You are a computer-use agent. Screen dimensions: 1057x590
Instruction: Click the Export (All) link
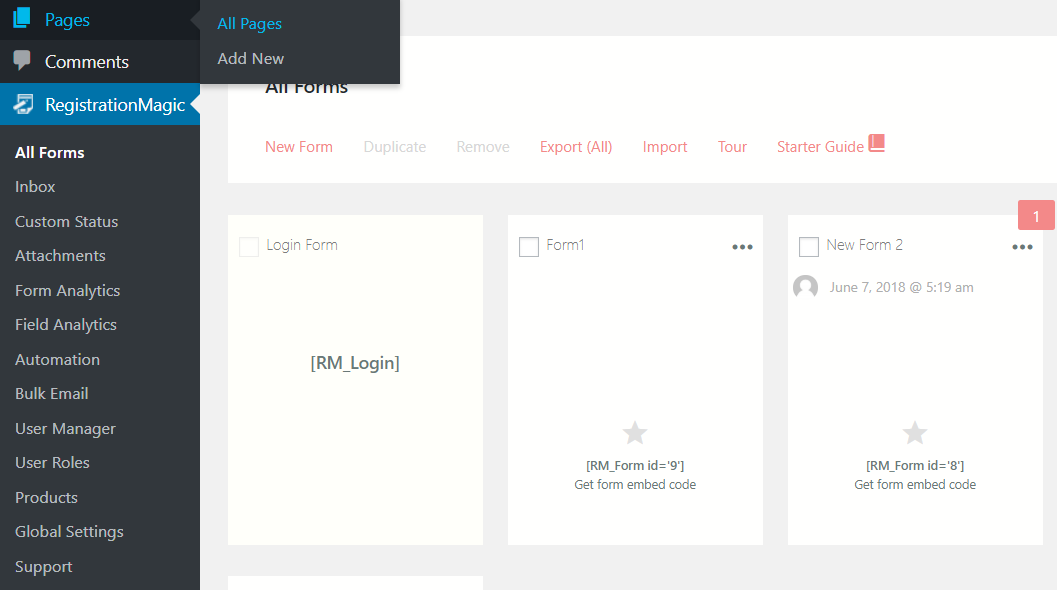tap(576, 147)
